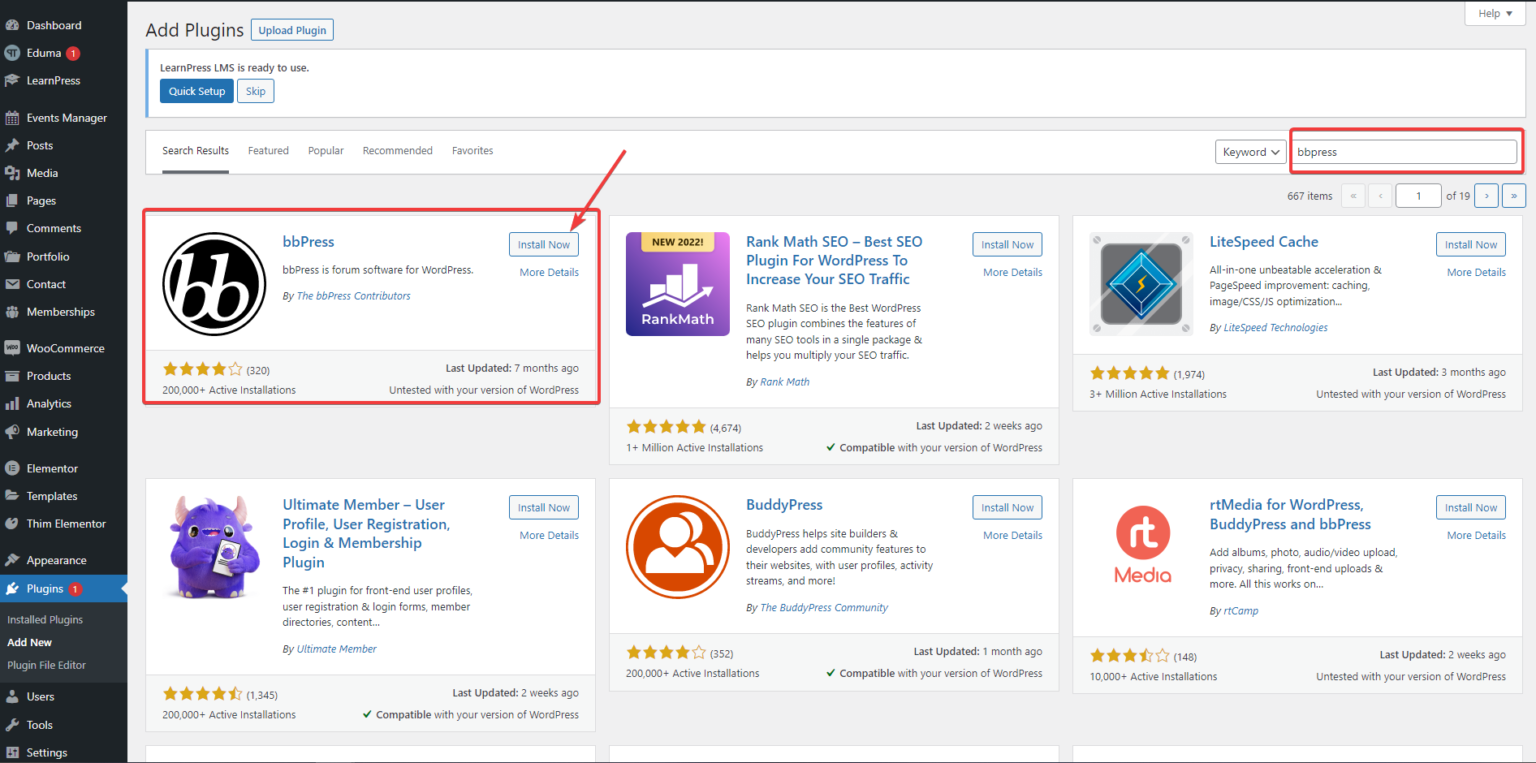Viewport: 1536px width, 763px height.
Task: Open the Keyword search type dropdown
Action: (1250, 152)
